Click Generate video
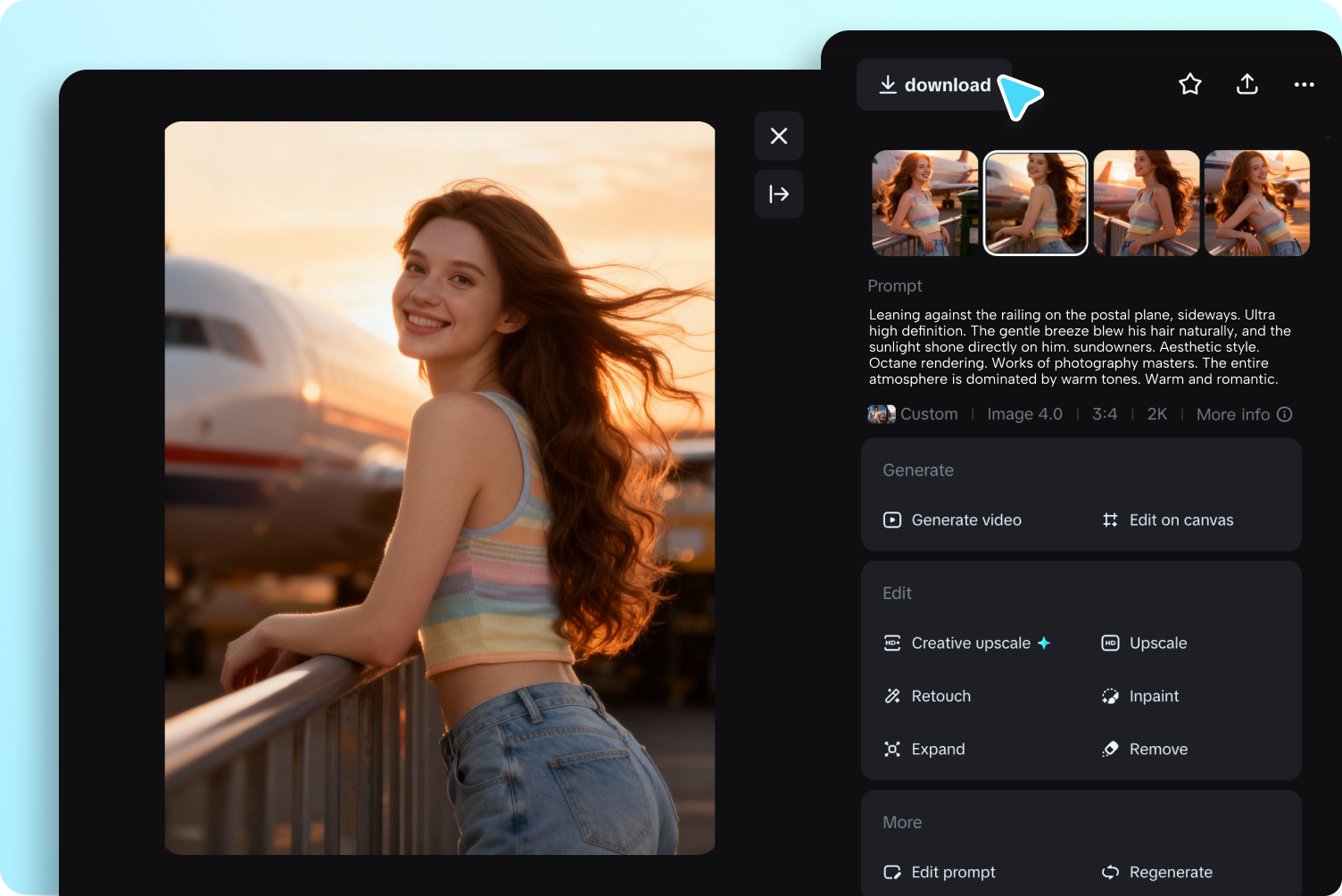This screenshot has height=896, width=1342. (952, 520)
